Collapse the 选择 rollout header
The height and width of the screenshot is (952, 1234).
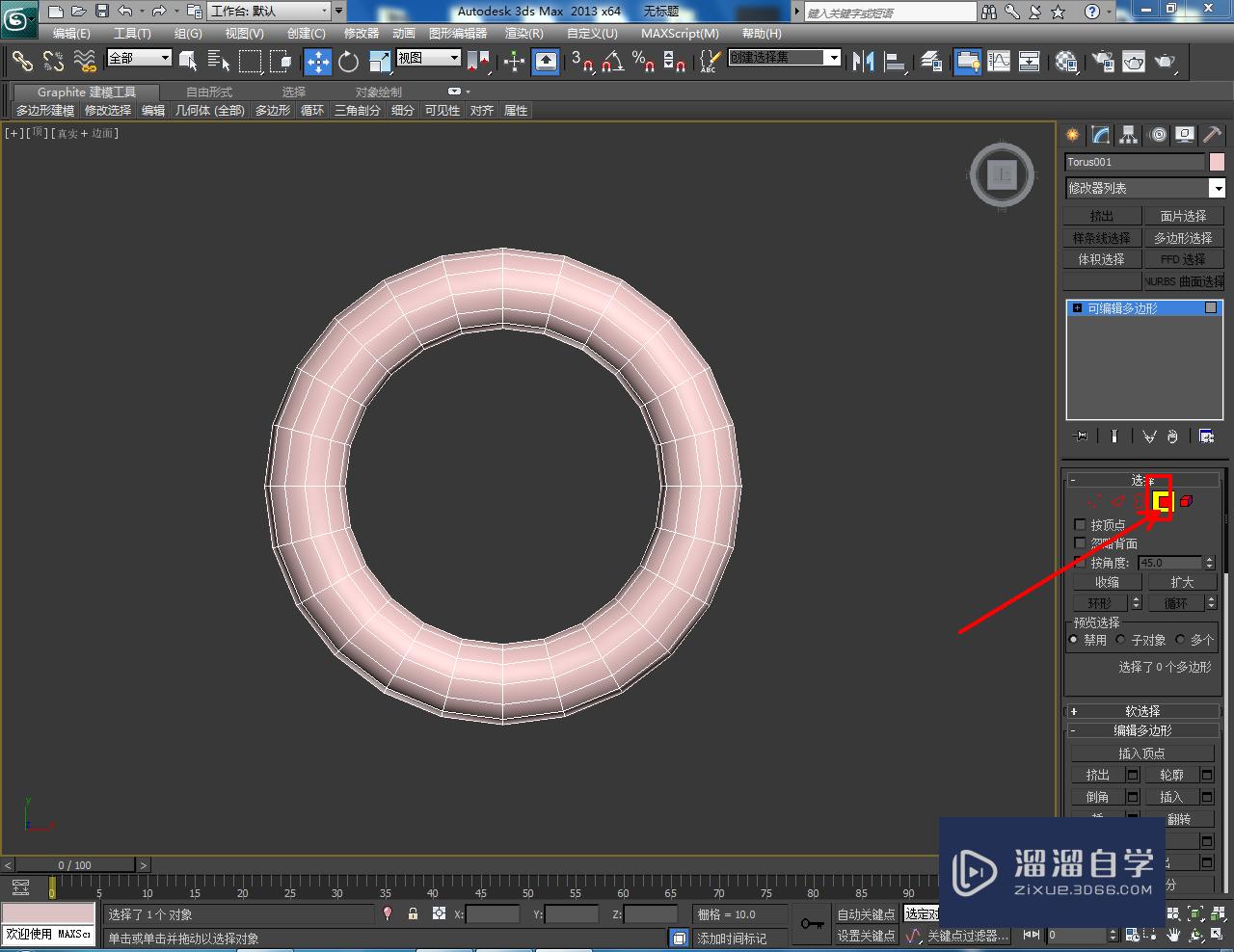(1142, 480)
